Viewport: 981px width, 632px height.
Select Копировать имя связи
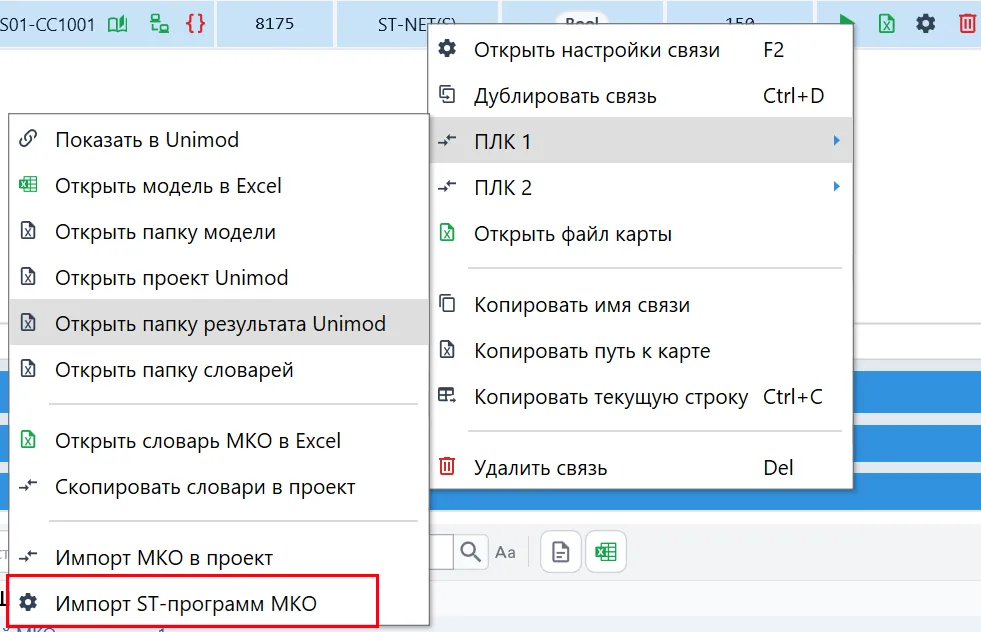point(641,305)
